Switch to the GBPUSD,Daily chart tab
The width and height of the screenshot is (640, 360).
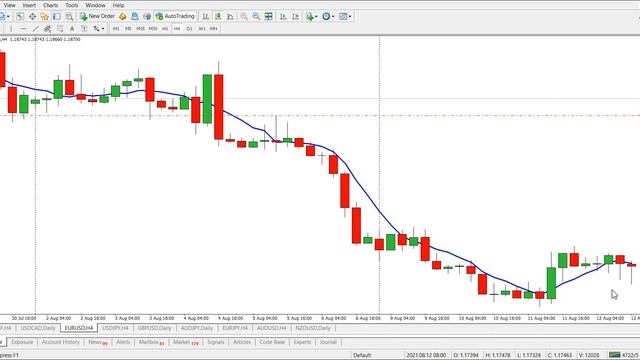tap(154, 328)
